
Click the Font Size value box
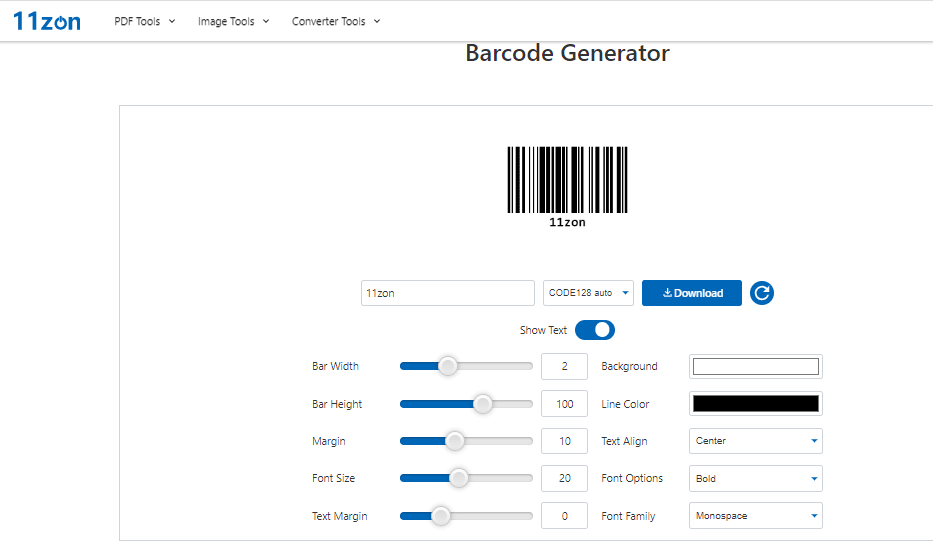click(x=564, y=479)
